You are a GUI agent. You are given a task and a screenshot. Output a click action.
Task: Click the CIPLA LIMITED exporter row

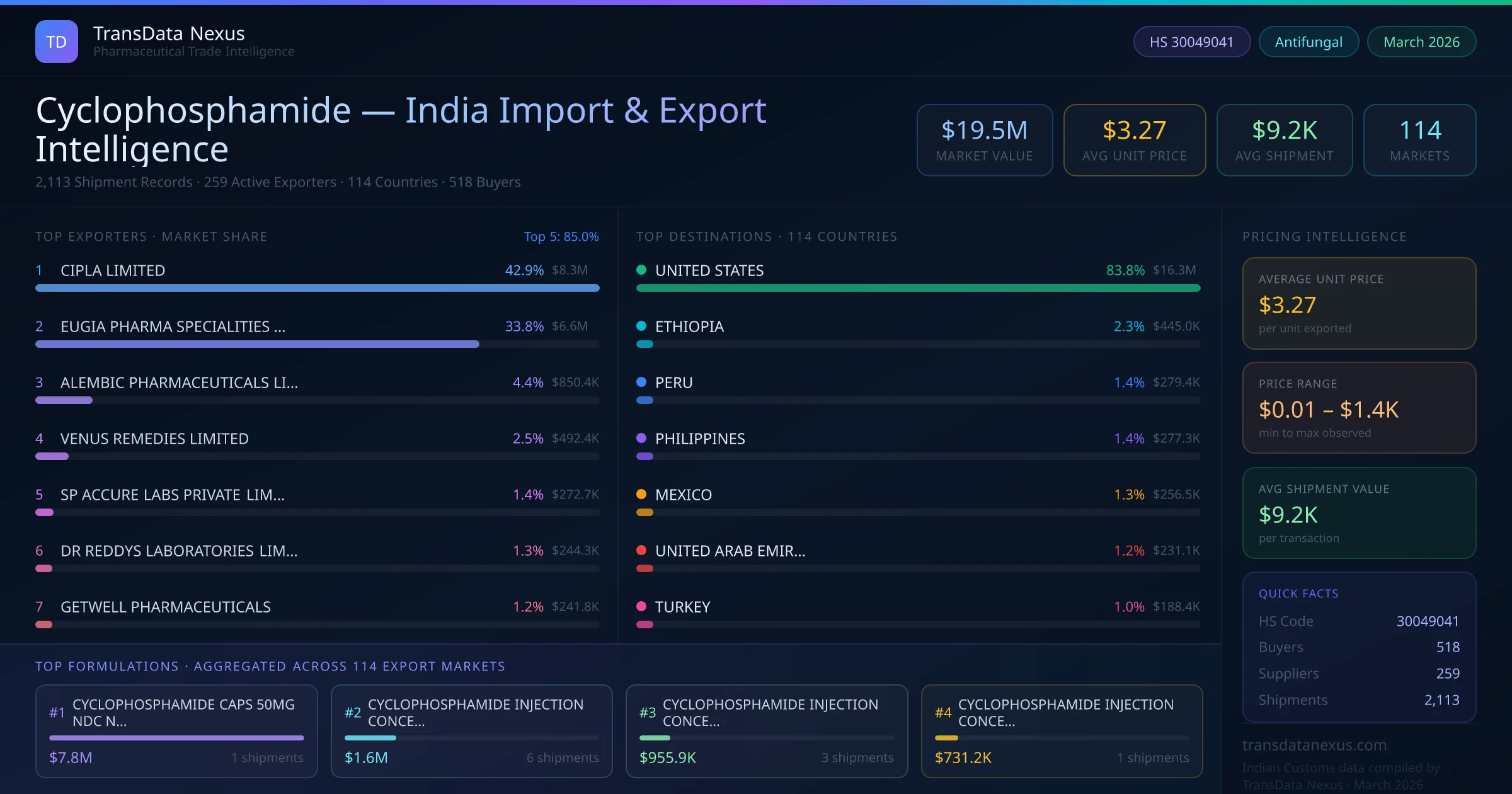click(113, 270)
